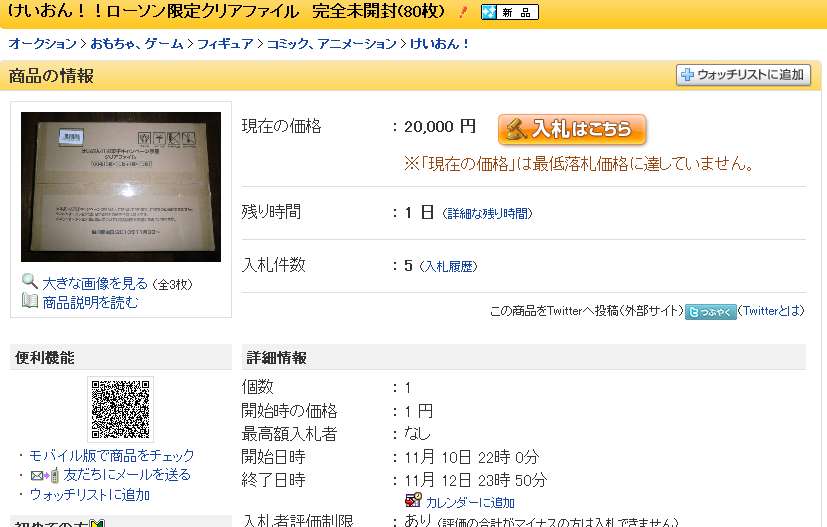The width and height of the screenshot is (827, 527).
Task: Click the plus icon on watchlist button
Action: tap(687, 75)
